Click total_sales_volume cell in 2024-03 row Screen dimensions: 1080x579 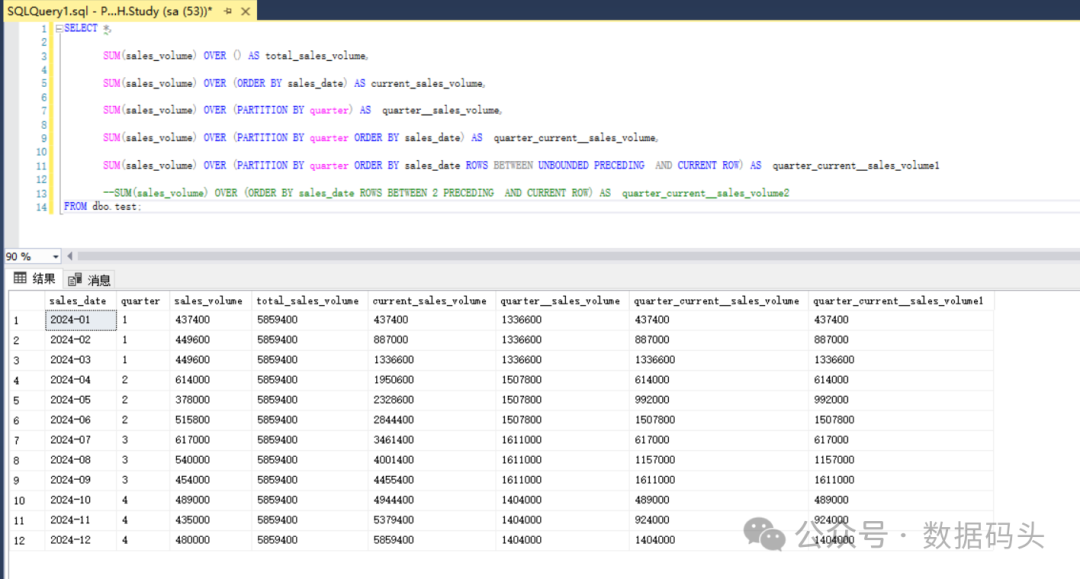click(309, 360)
